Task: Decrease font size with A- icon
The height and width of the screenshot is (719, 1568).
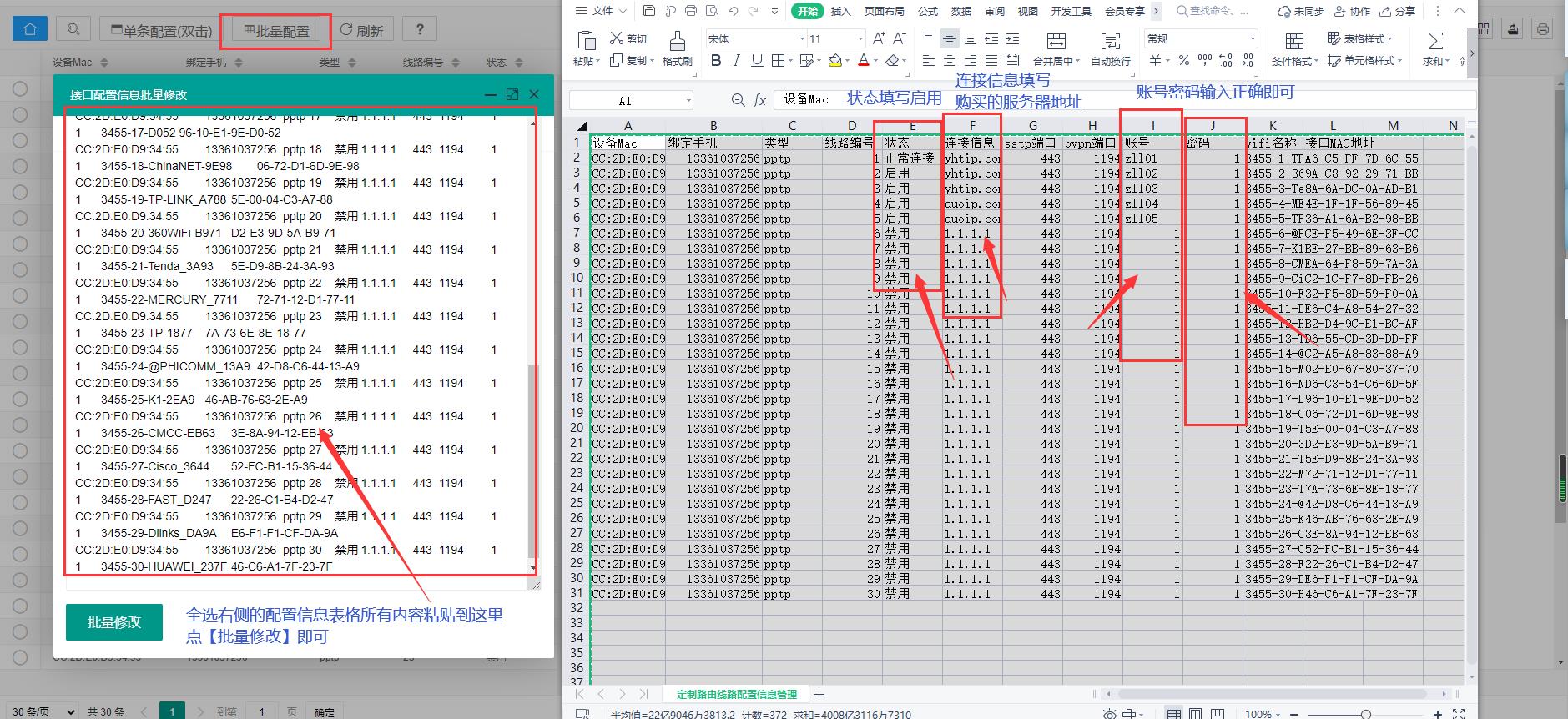Action: point(899,38)
